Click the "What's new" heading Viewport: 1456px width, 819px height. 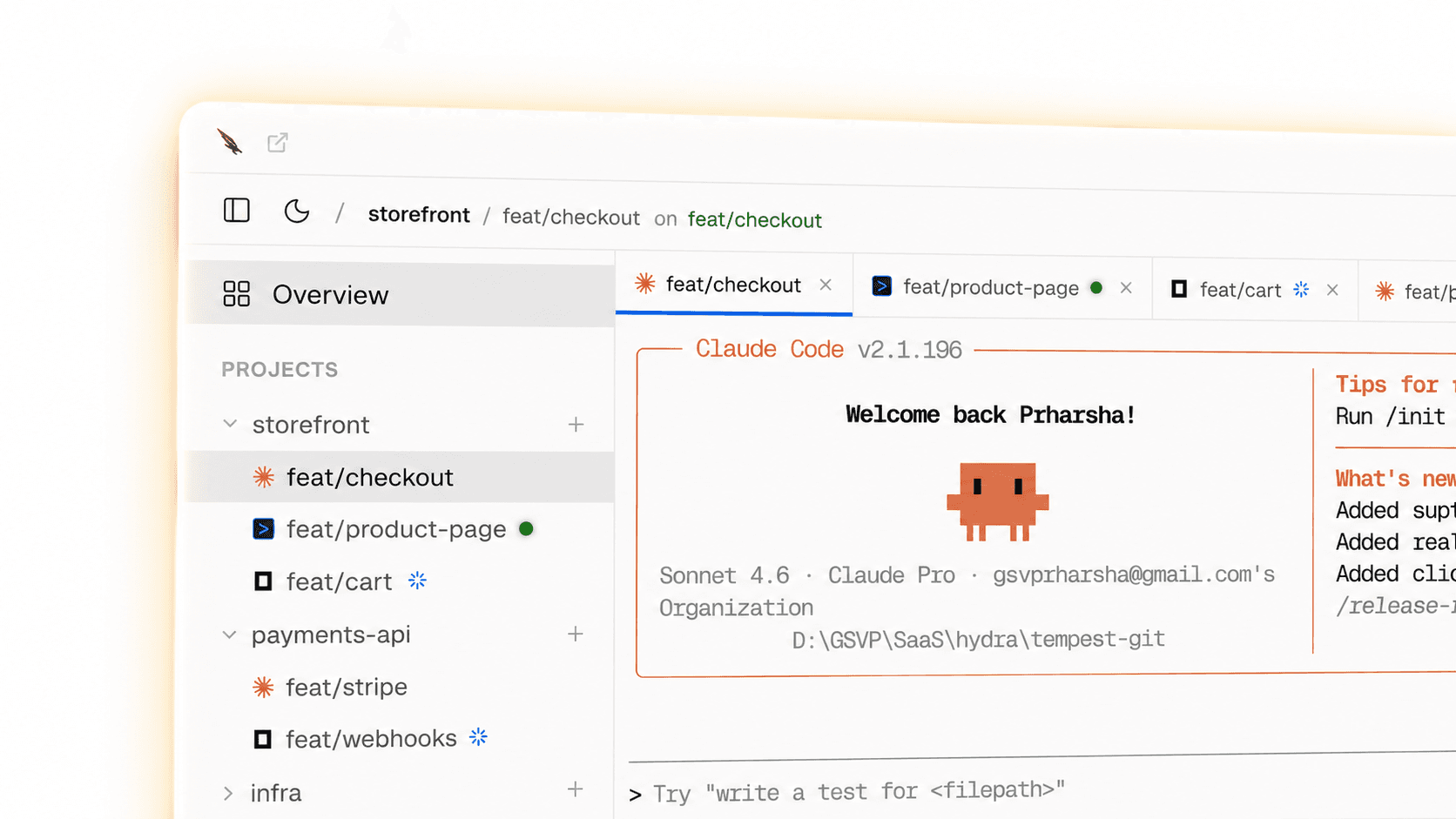coord(1395,479)
